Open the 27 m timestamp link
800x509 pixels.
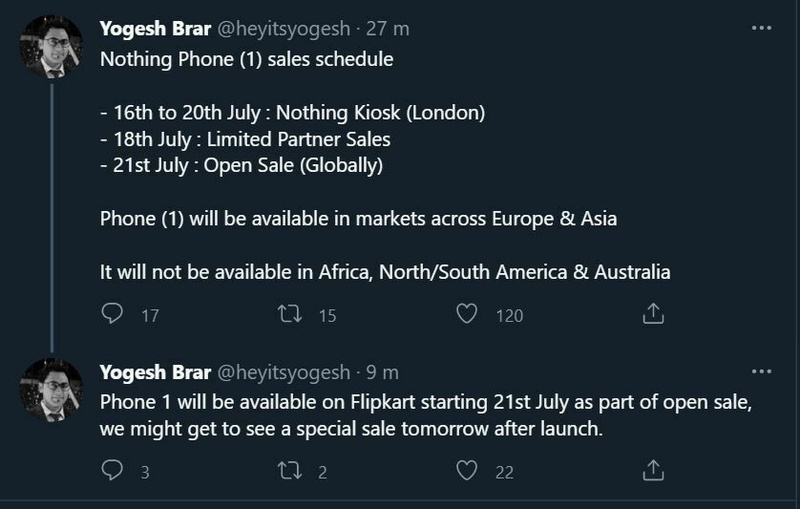click(388, 29)
